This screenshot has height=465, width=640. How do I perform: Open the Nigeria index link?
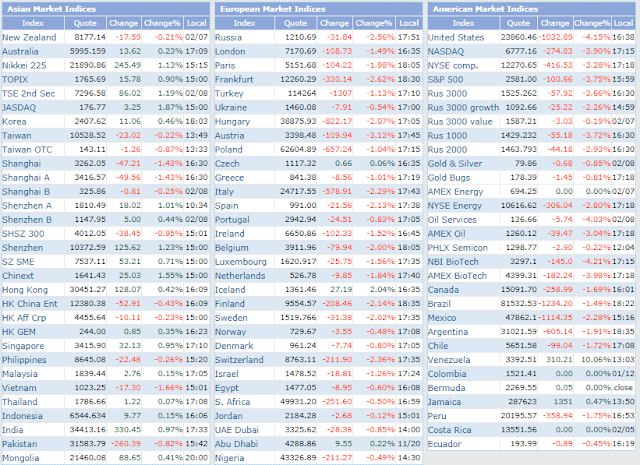tap(229, 458)
